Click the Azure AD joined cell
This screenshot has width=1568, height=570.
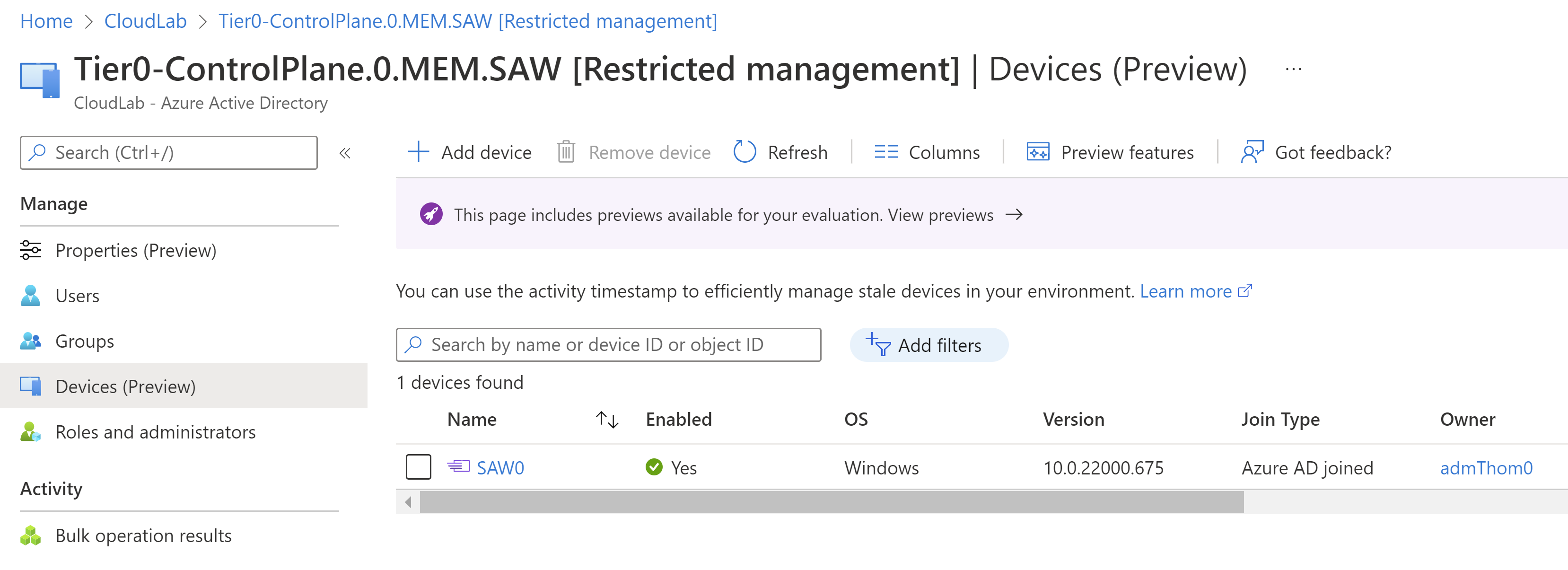point(1307,467)
